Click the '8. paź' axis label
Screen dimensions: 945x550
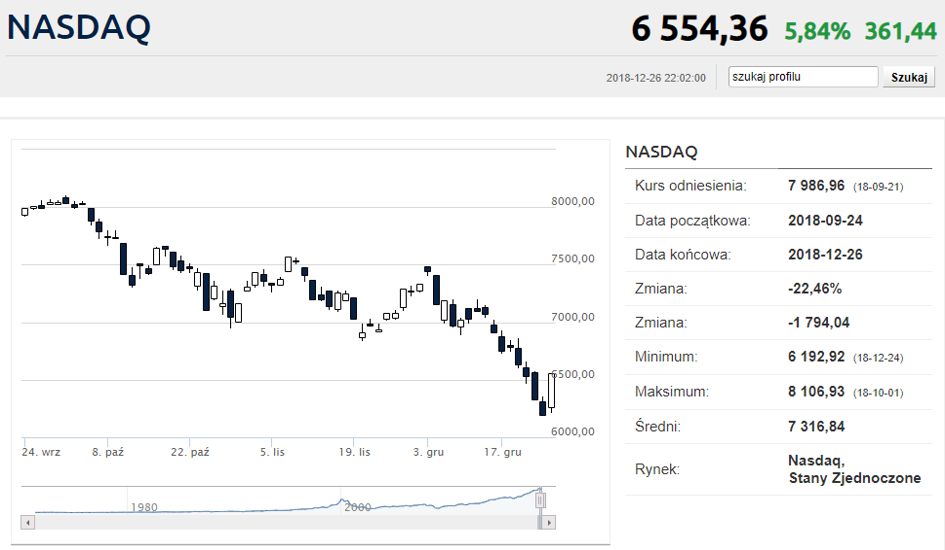point(108,452)
